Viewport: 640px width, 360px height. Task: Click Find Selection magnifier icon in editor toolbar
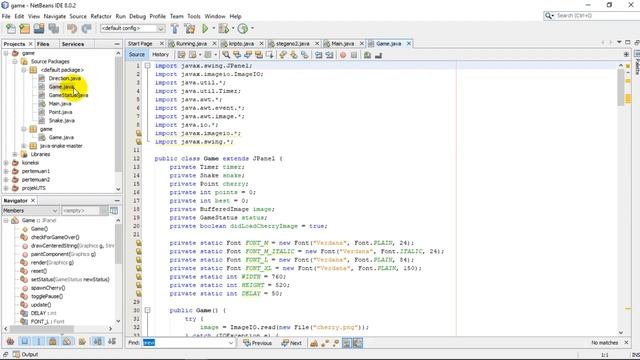click(226, 55)
